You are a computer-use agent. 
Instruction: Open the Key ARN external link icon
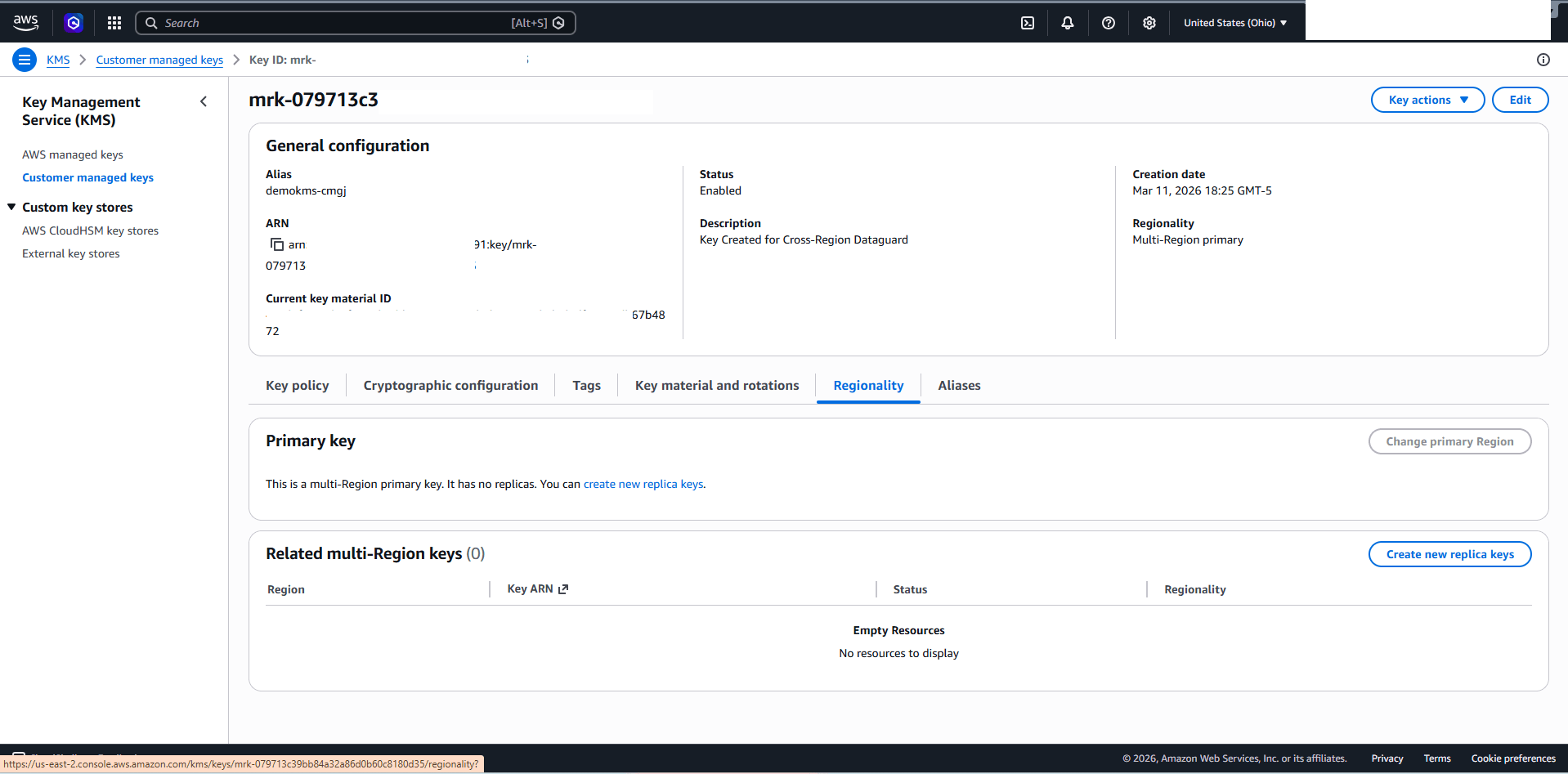[x=563, y=588]
